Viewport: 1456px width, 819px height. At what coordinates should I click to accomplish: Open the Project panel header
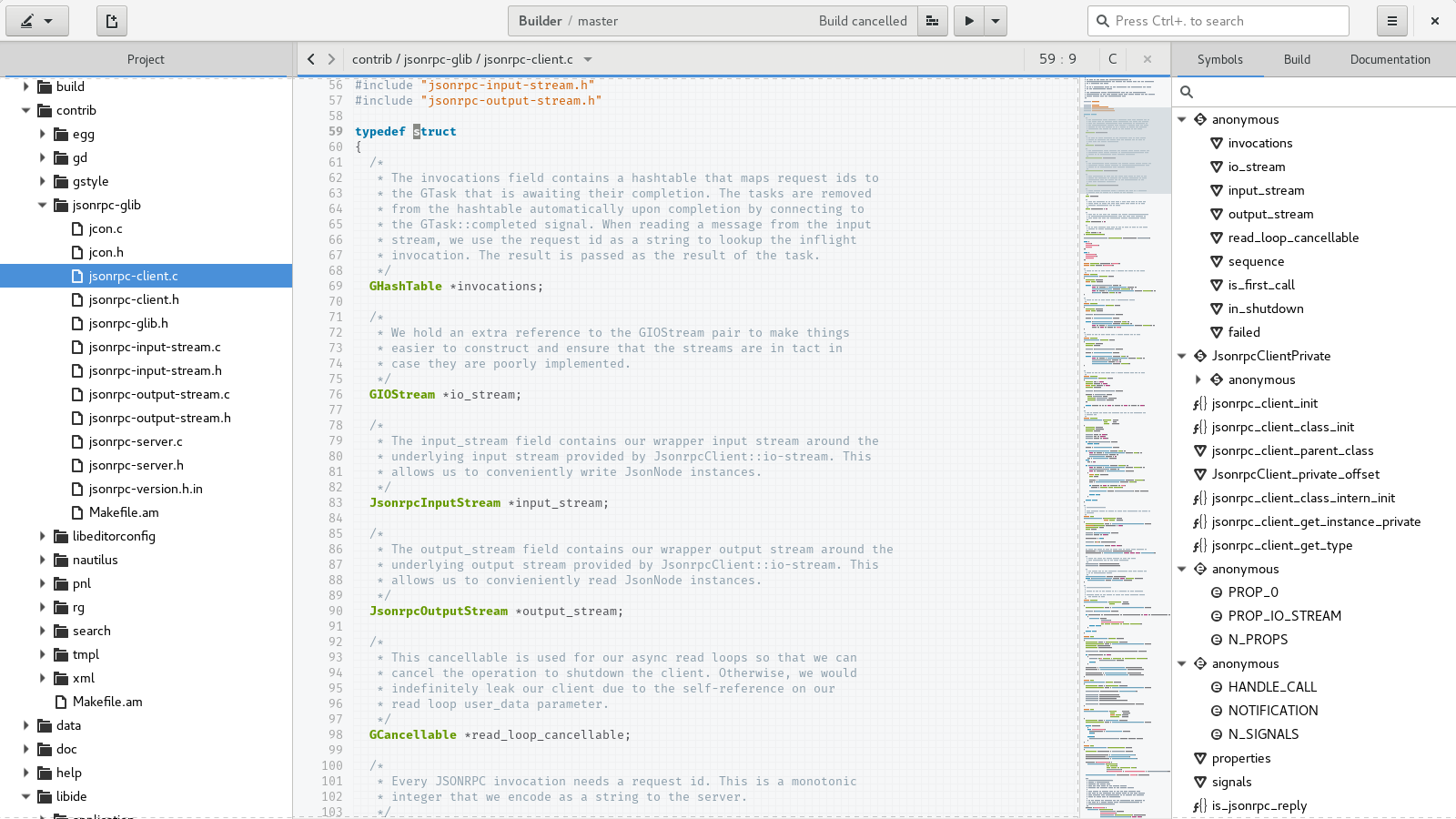coord(146,59)
